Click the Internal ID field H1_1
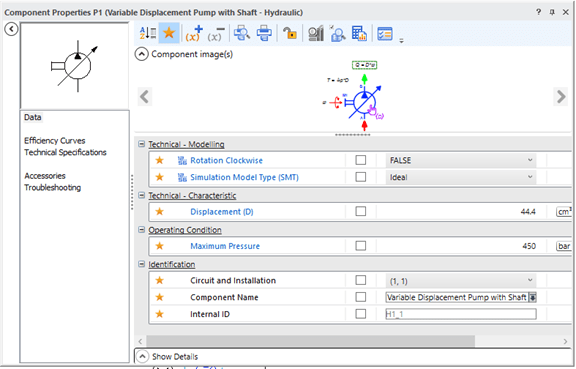 pos(461,314)
